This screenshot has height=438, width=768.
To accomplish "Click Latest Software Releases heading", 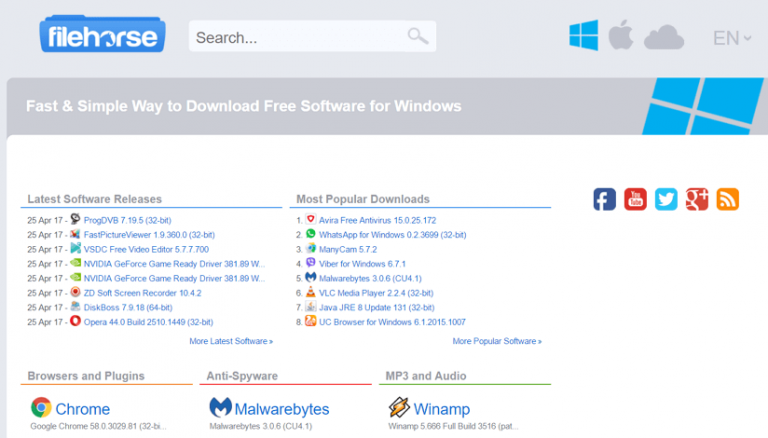I will point(95,199).
